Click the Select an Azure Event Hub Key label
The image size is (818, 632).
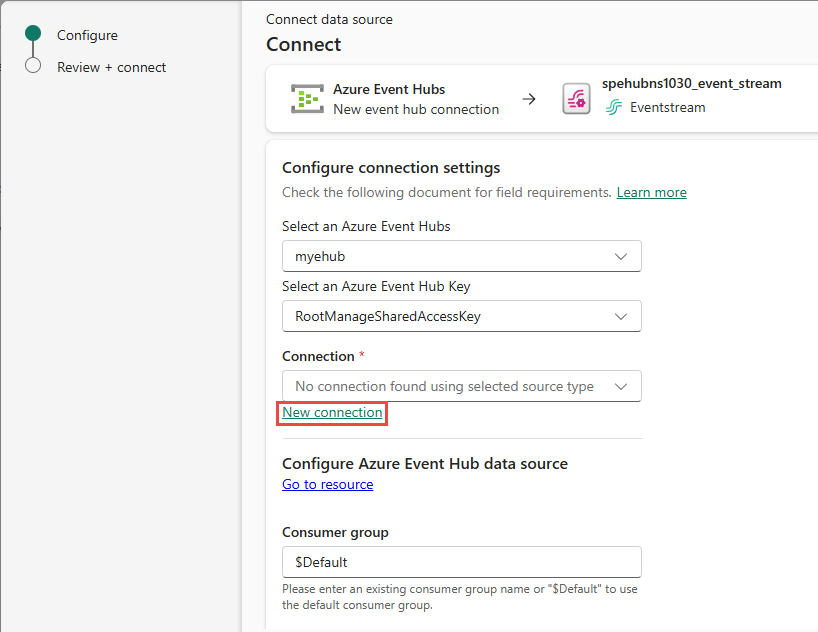tap(376, 287)
